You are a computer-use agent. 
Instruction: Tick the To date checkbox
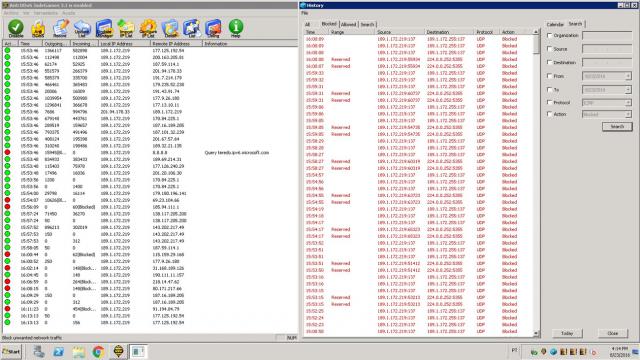549,89
